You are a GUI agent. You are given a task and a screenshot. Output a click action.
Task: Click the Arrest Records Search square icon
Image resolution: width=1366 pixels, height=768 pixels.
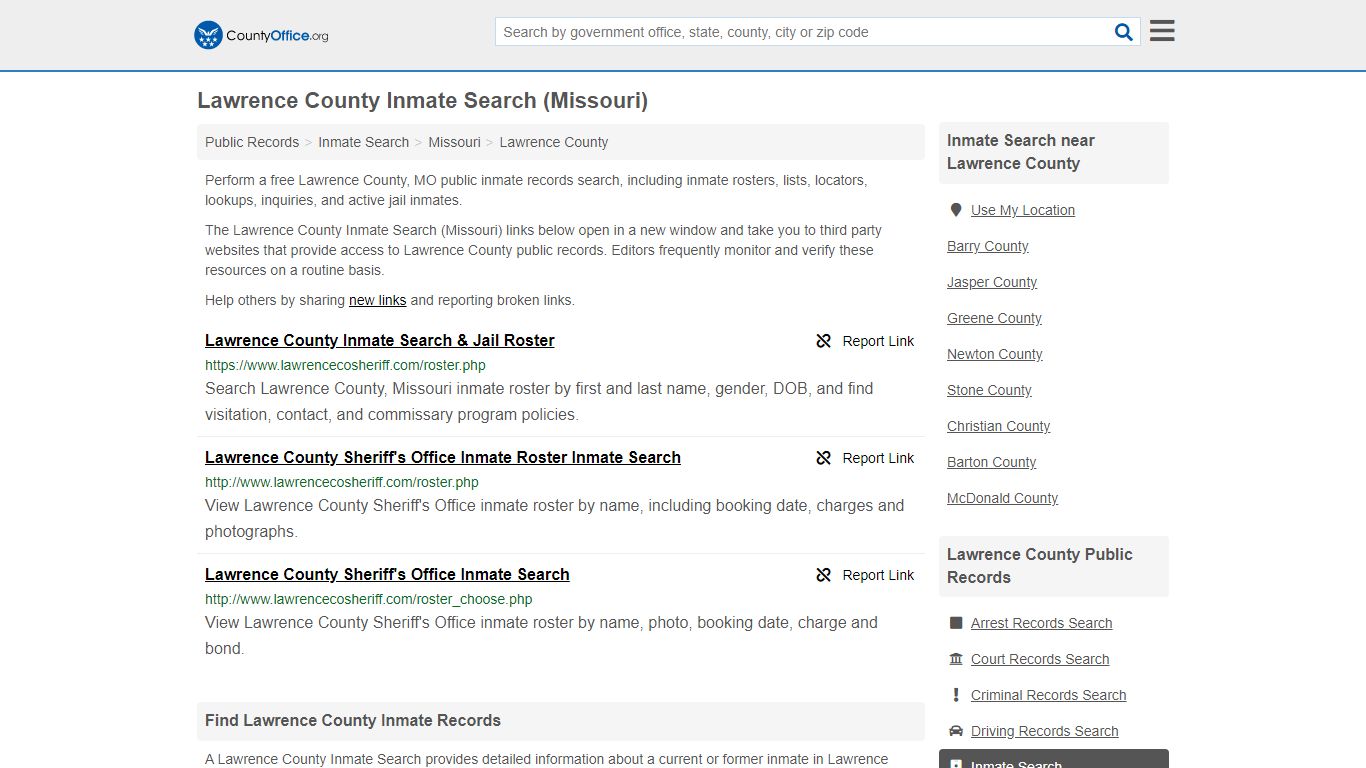956,623
